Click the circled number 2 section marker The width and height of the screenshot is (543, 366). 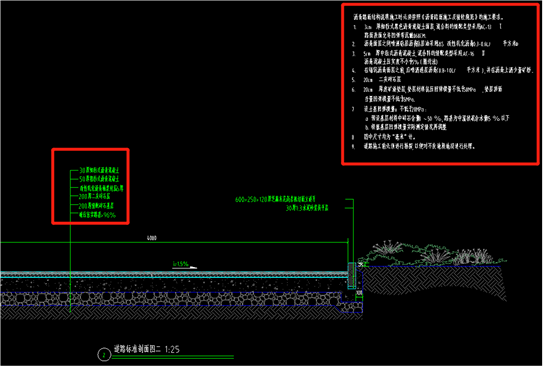104,355
